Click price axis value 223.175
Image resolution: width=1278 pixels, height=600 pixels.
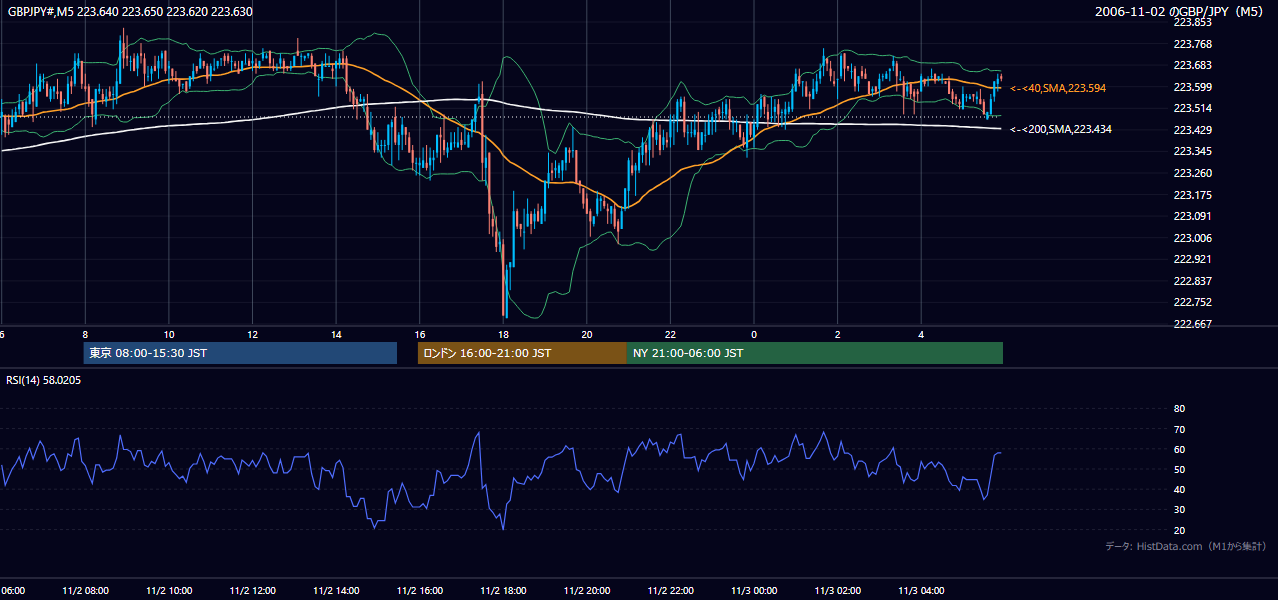tap(1192, 195)
